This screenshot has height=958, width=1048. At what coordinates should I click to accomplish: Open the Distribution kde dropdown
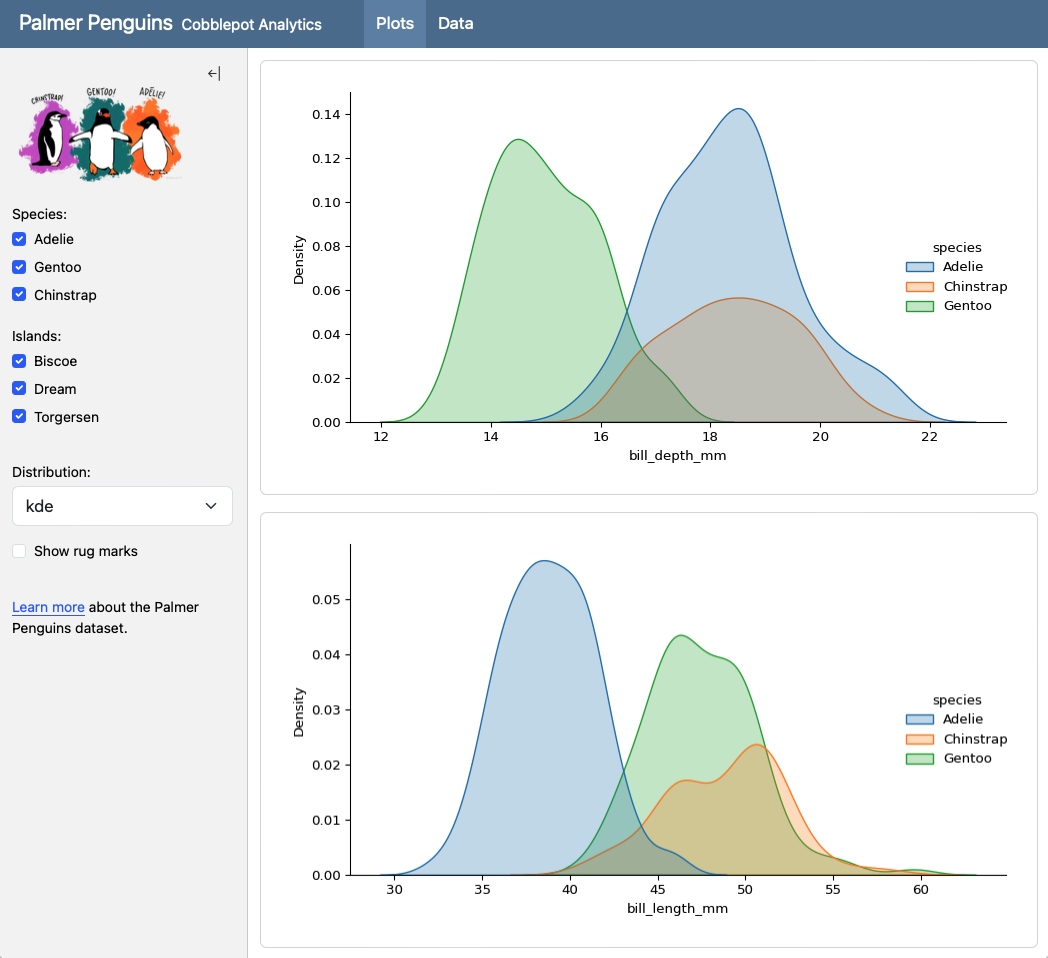121,506
